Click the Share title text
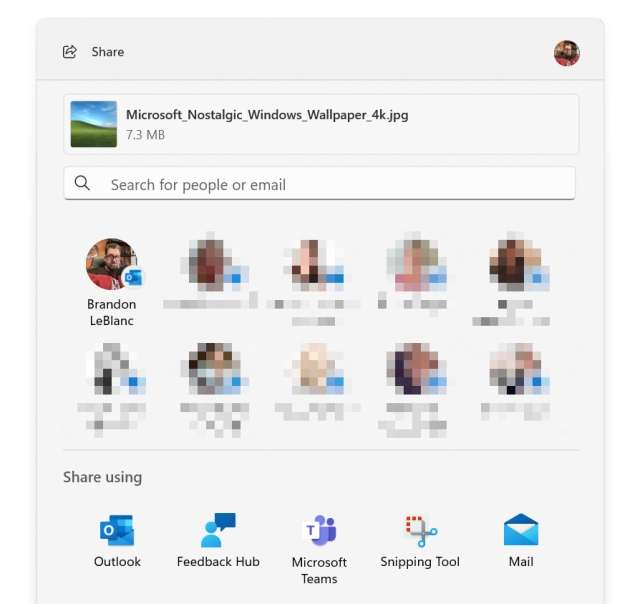 click(108, 52)
